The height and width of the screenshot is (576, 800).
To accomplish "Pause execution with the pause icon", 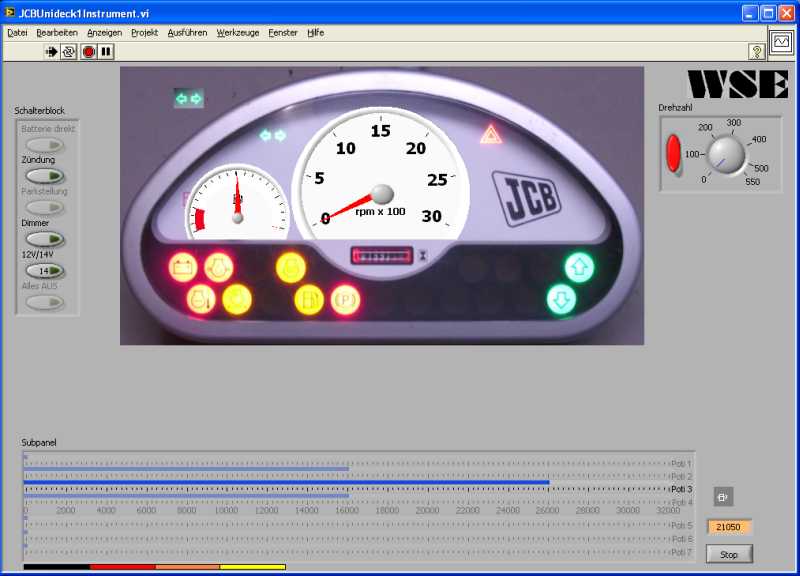I will click(106, 52).
